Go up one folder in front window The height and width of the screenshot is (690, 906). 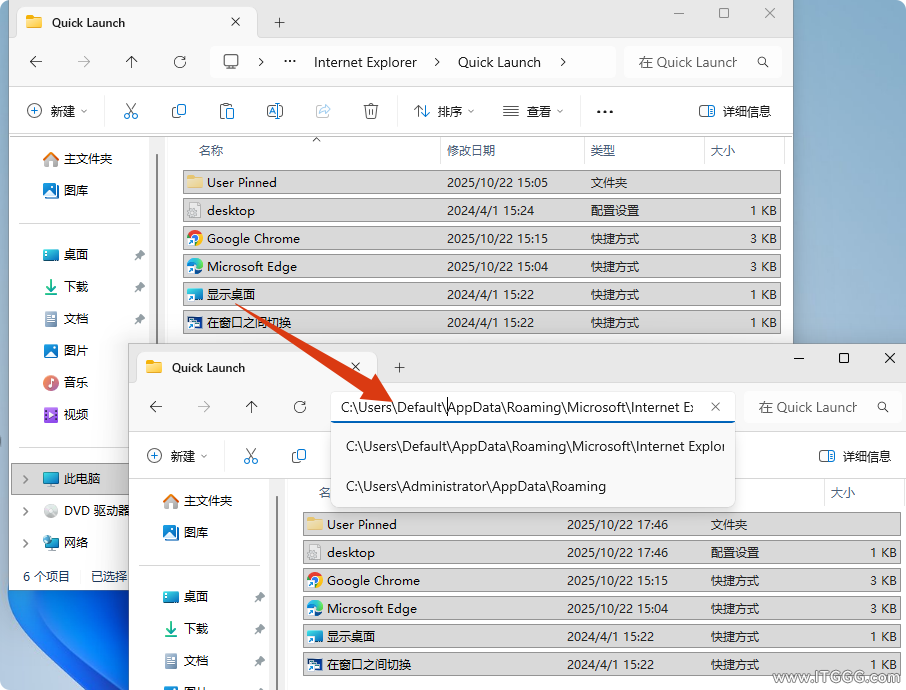coord(251,407)
